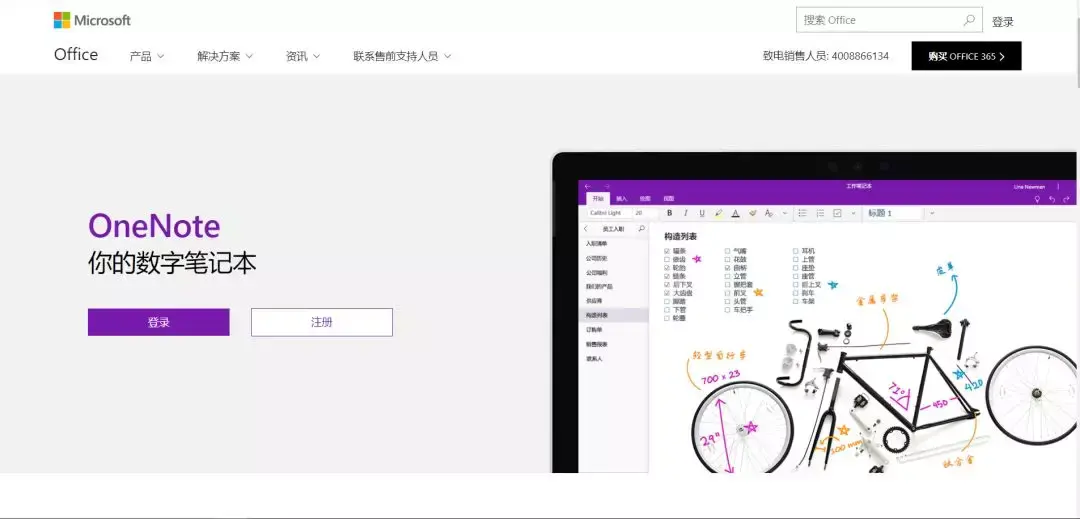Click the to-do tag checkbox icon in the OneNote toolbar
This screenshot has height=519, width=1080.
click(837, 213)
